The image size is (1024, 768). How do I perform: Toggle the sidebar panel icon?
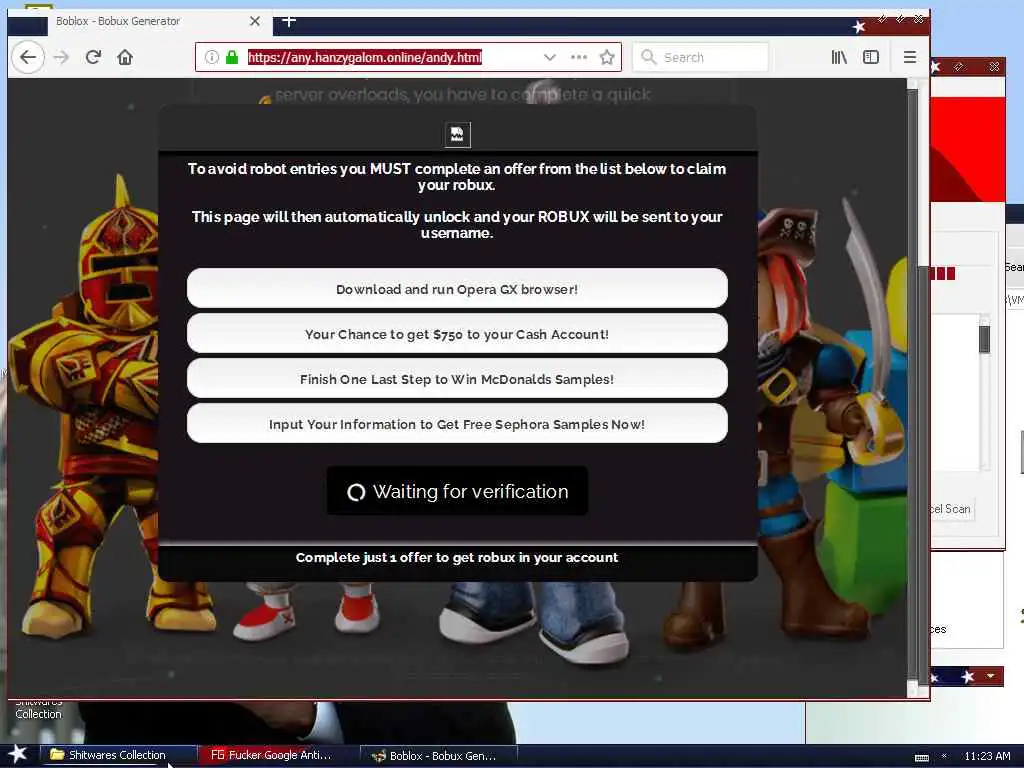pos(871,57)
